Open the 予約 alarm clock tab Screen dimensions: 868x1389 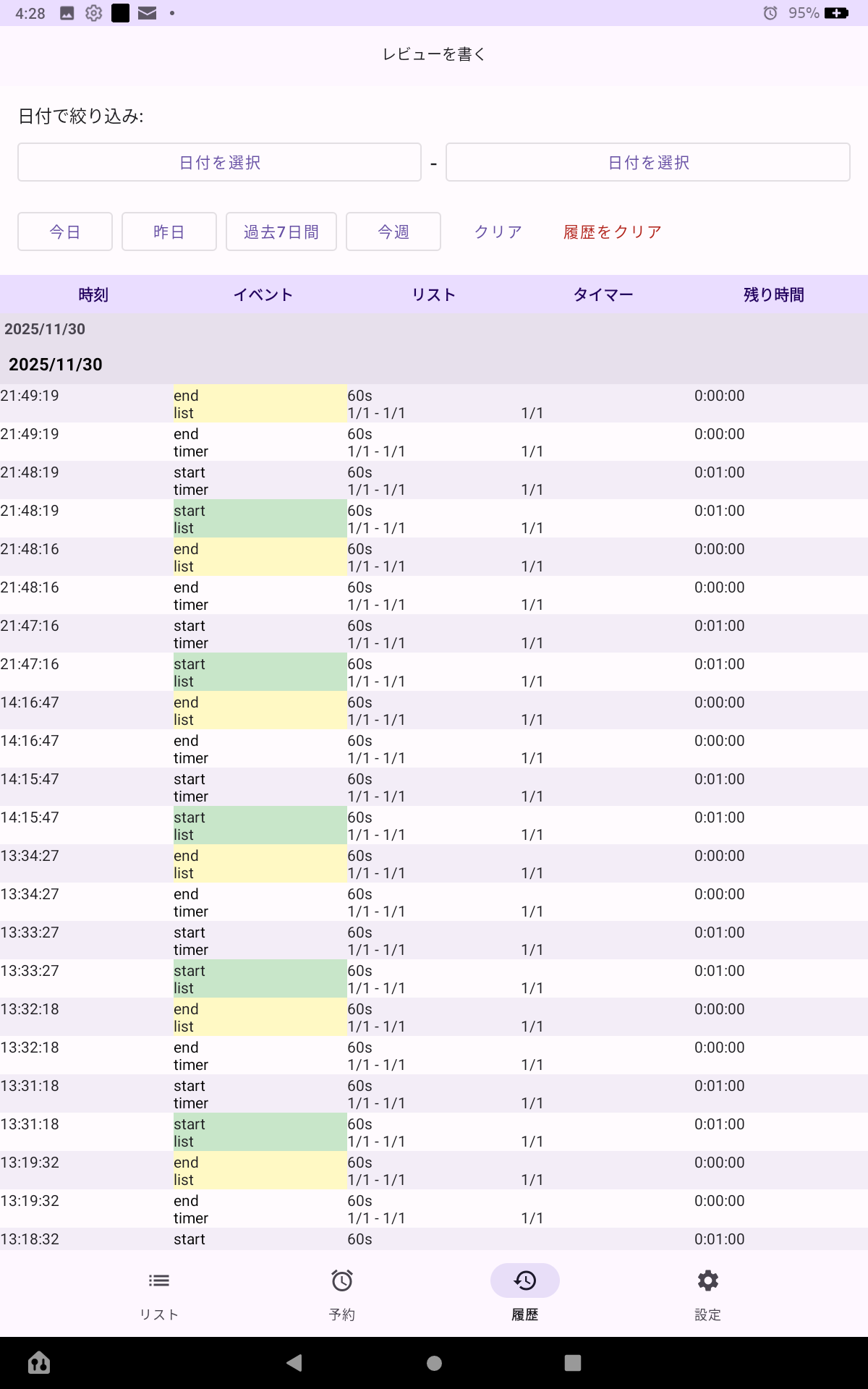tap(342, 1281)
